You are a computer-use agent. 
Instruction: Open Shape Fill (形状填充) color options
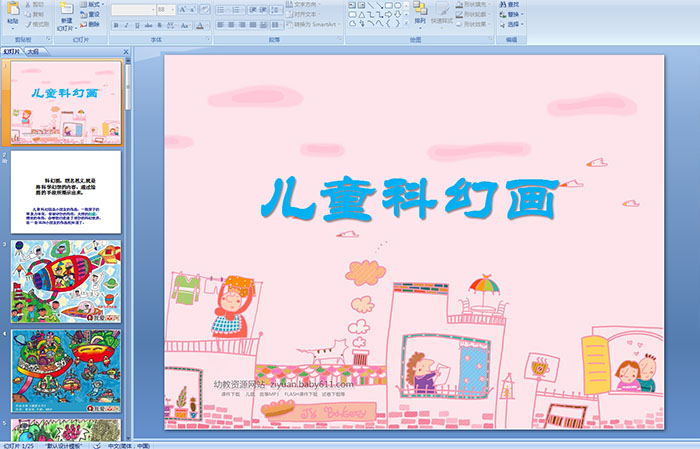click(473, 4)
